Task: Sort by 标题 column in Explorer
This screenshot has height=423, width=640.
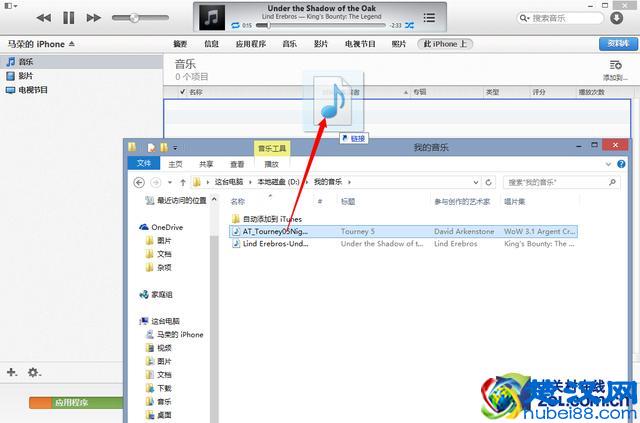Action: point(348,201)
